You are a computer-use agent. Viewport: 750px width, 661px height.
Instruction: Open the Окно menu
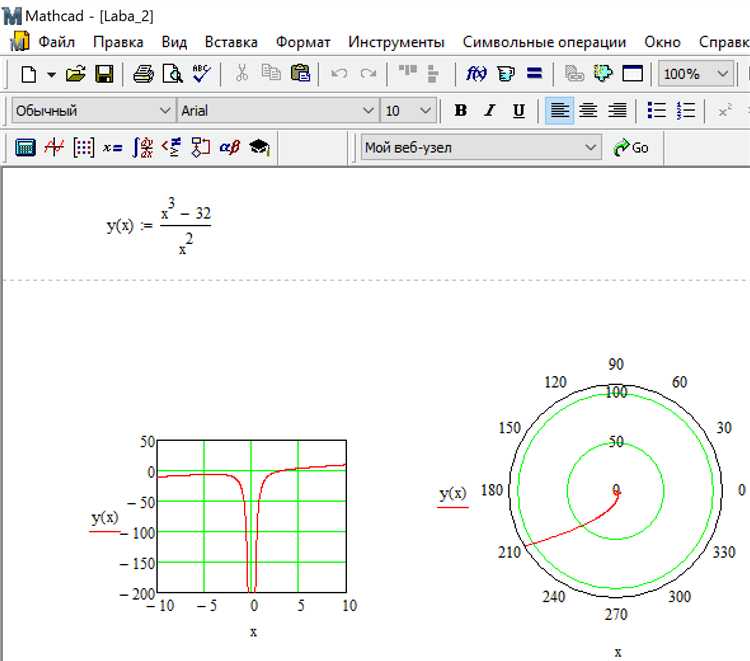(662, 42)
